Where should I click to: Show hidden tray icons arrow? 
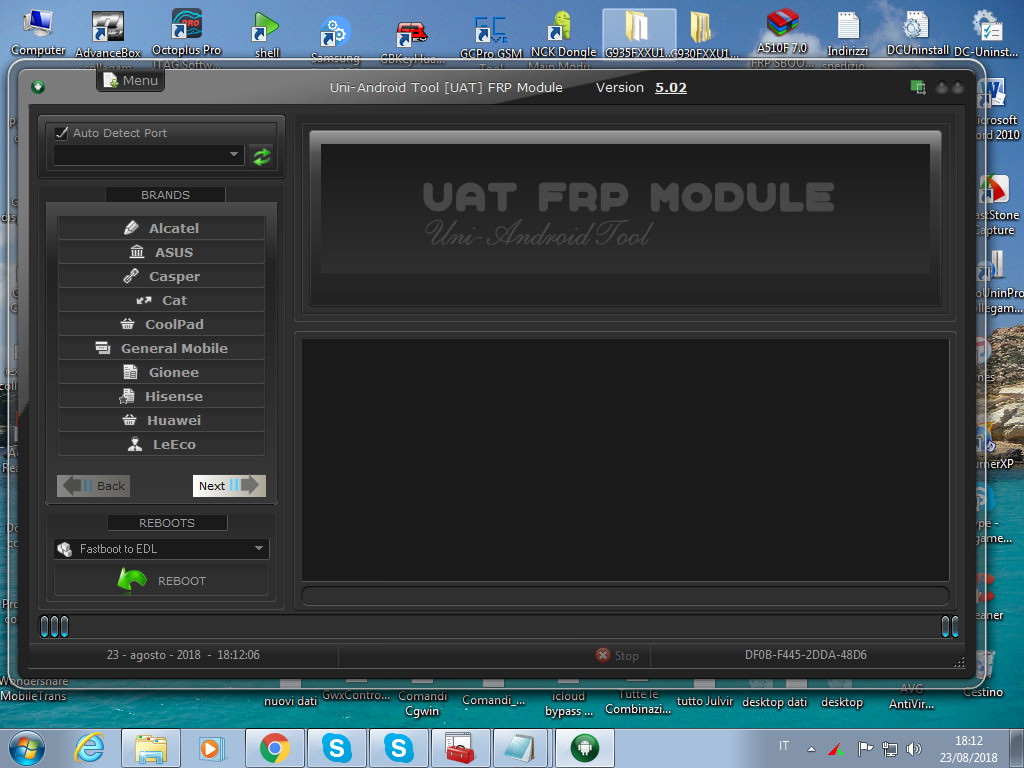[811, 750]
